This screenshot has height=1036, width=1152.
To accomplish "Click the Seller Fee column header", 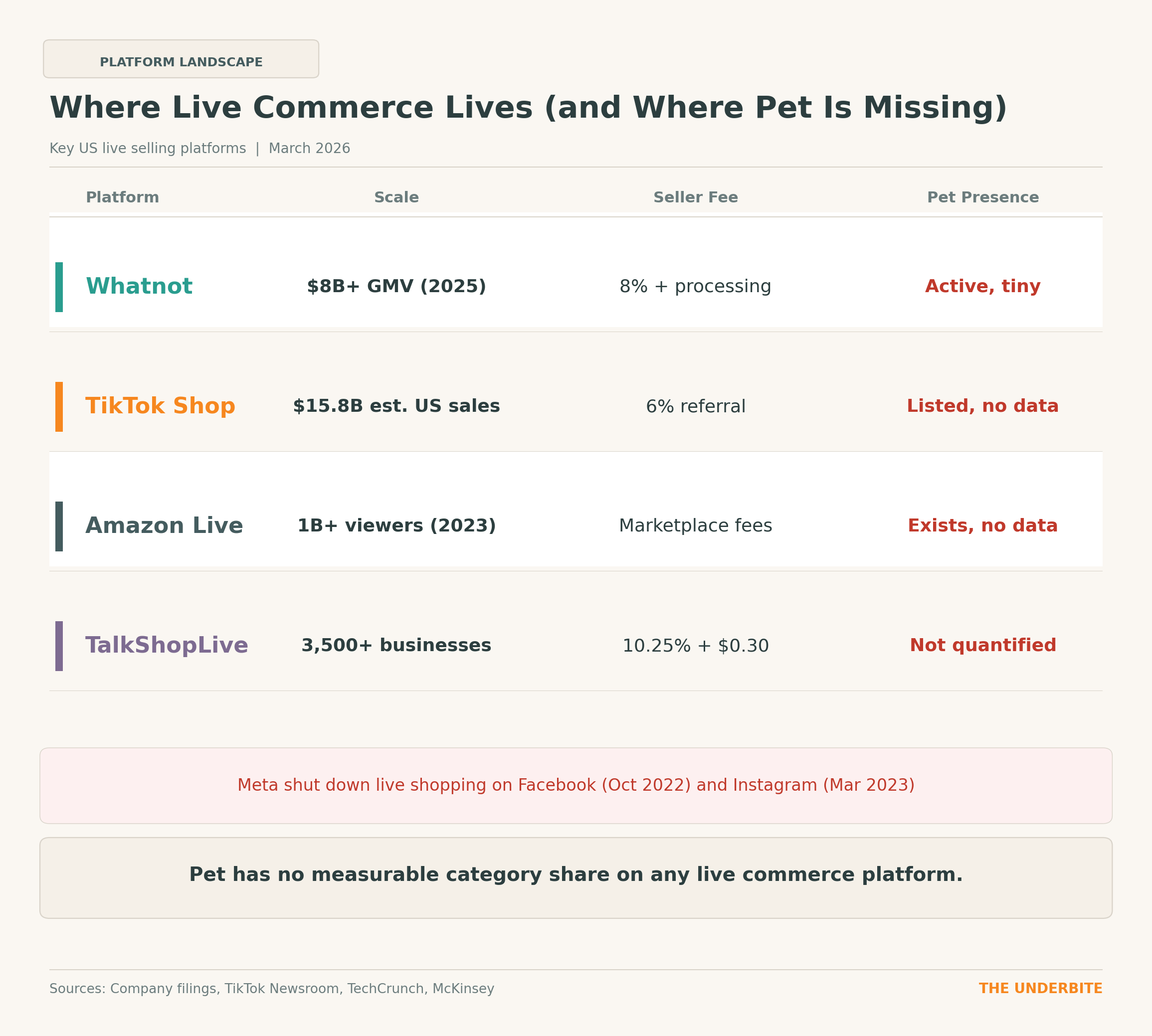I will 695,197.
